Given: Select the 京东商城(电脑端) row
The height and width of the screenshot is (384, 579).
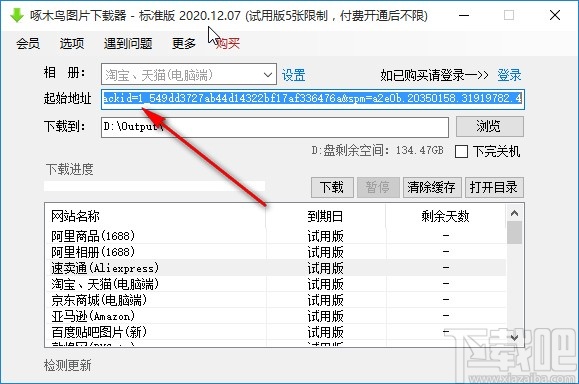Looking at the screenshot, I should click(x=275, y=300).
